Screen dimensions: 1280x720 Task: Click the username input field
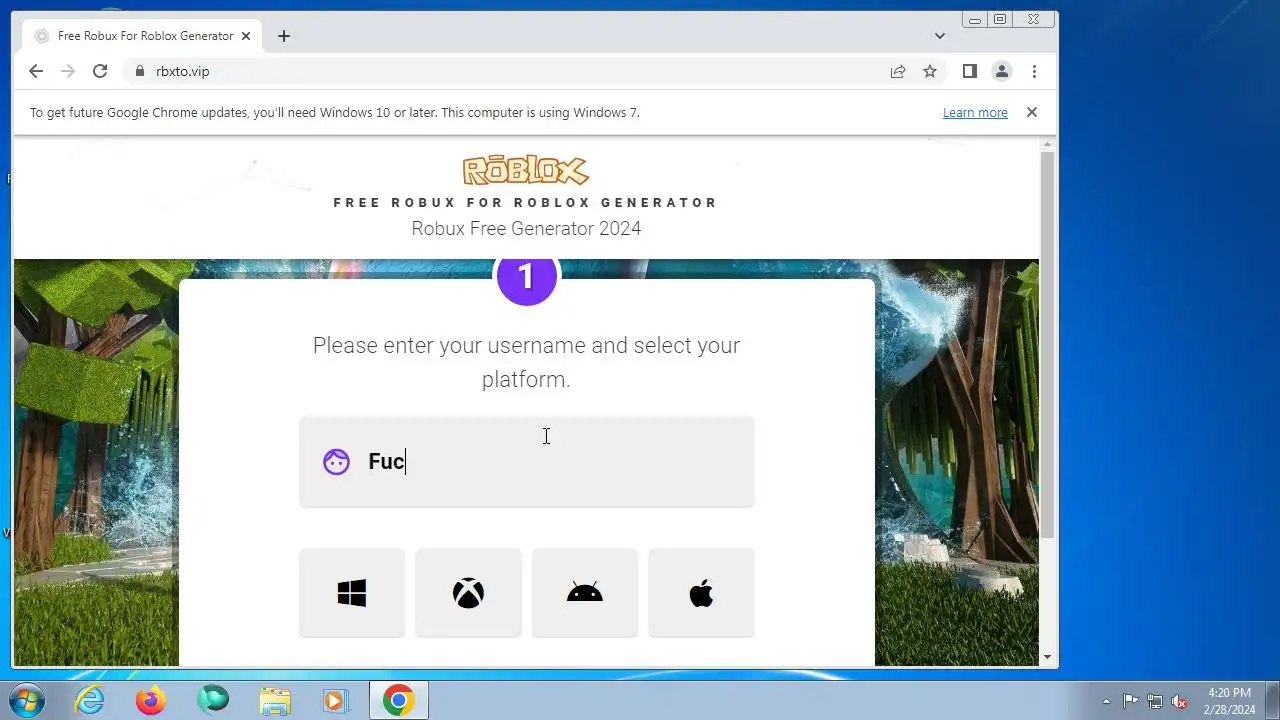(x=526, y=462)
